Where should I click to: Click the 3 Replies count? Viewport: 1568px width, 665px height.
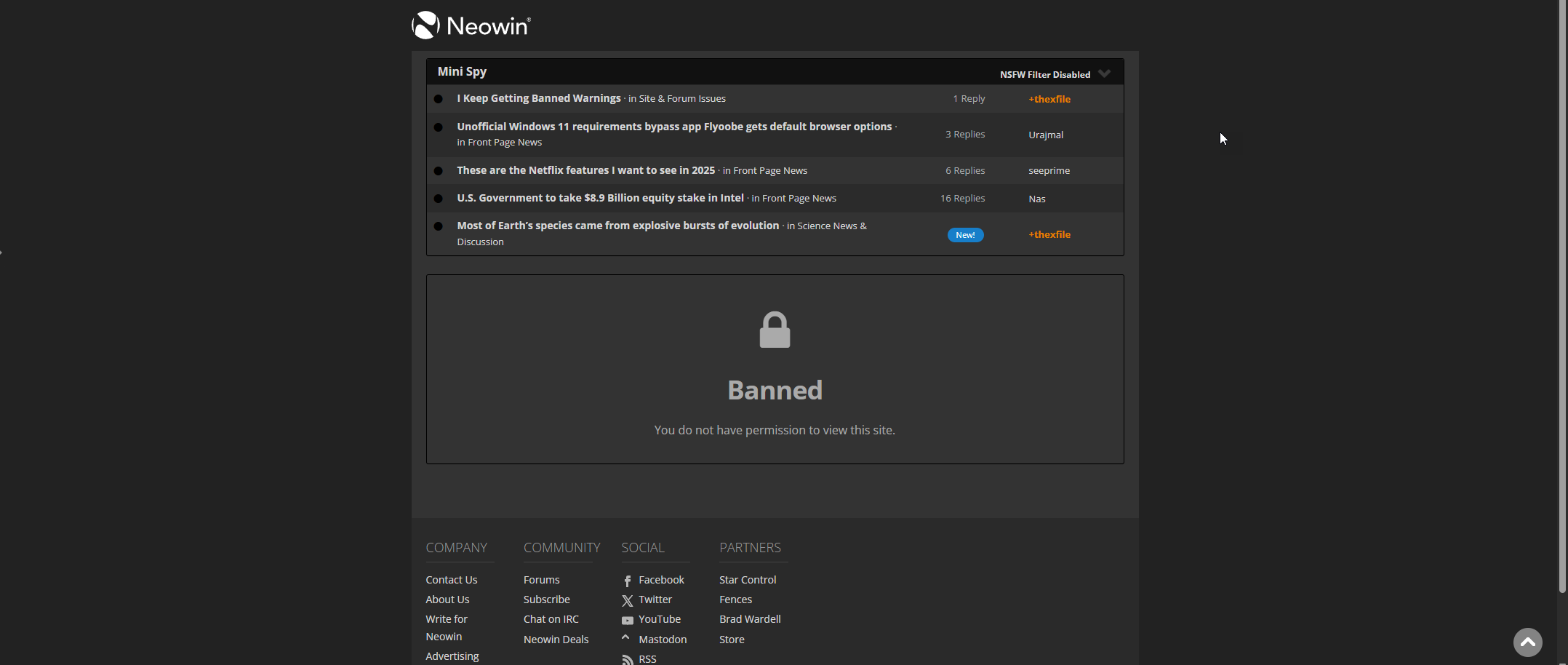pos(965,134)
